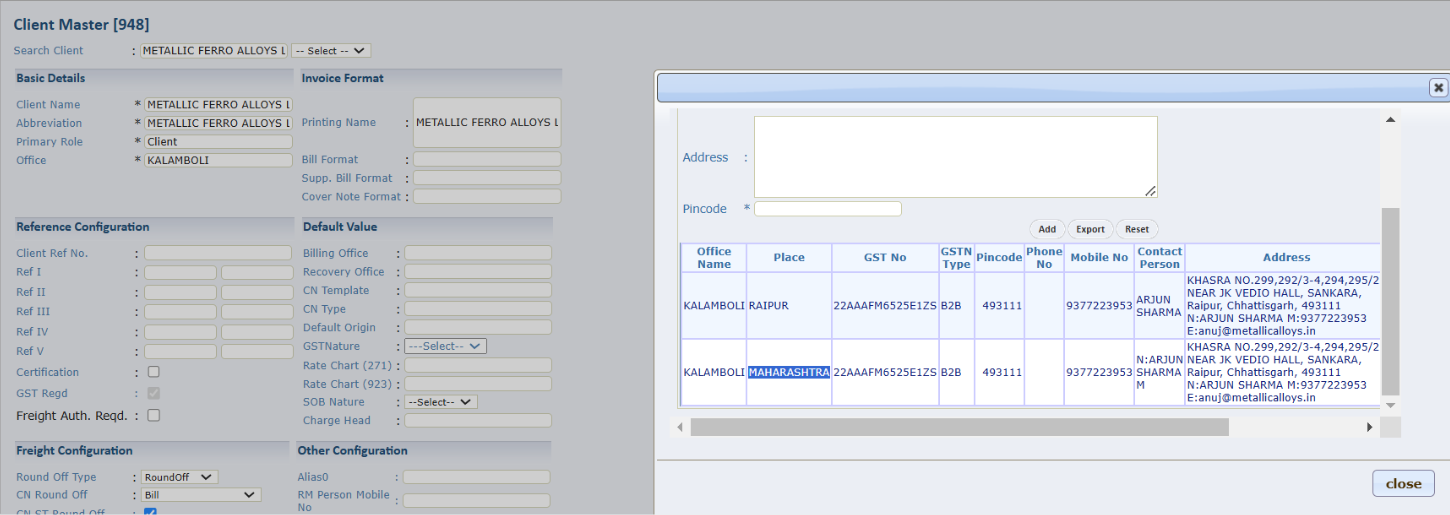
Task: Click inside the Address text area
Action: [955, 157]
